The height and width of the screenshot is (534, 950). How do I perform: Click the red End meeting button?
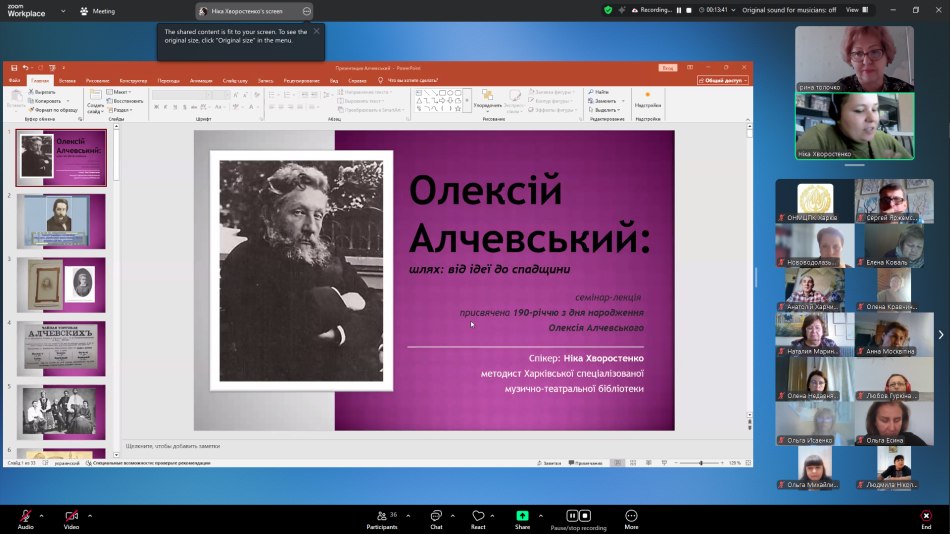(x=926, y=516)
